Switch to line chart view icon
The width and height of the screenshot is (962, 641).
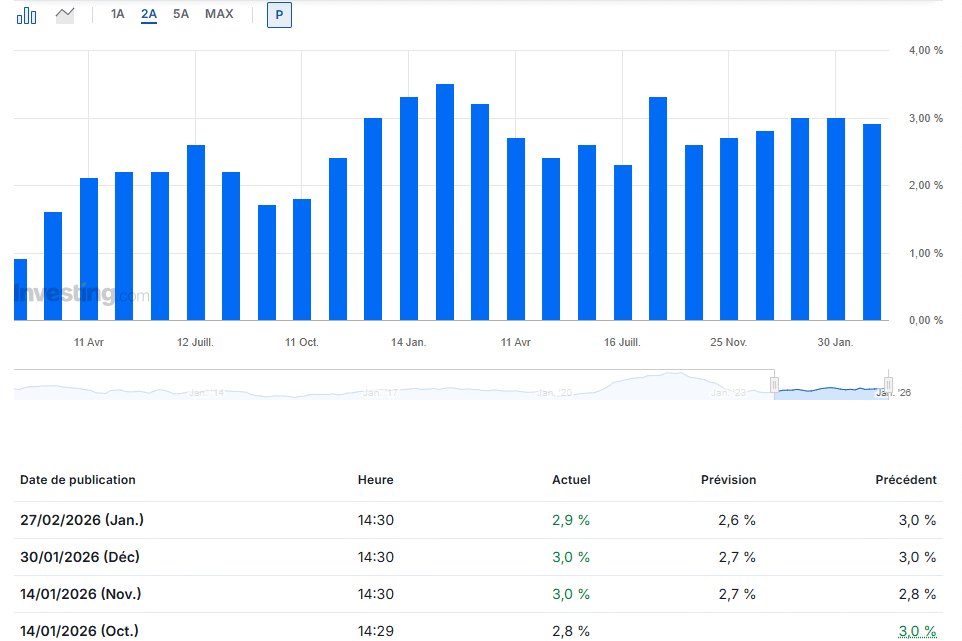pyautogui.click(x=65, y=15)
